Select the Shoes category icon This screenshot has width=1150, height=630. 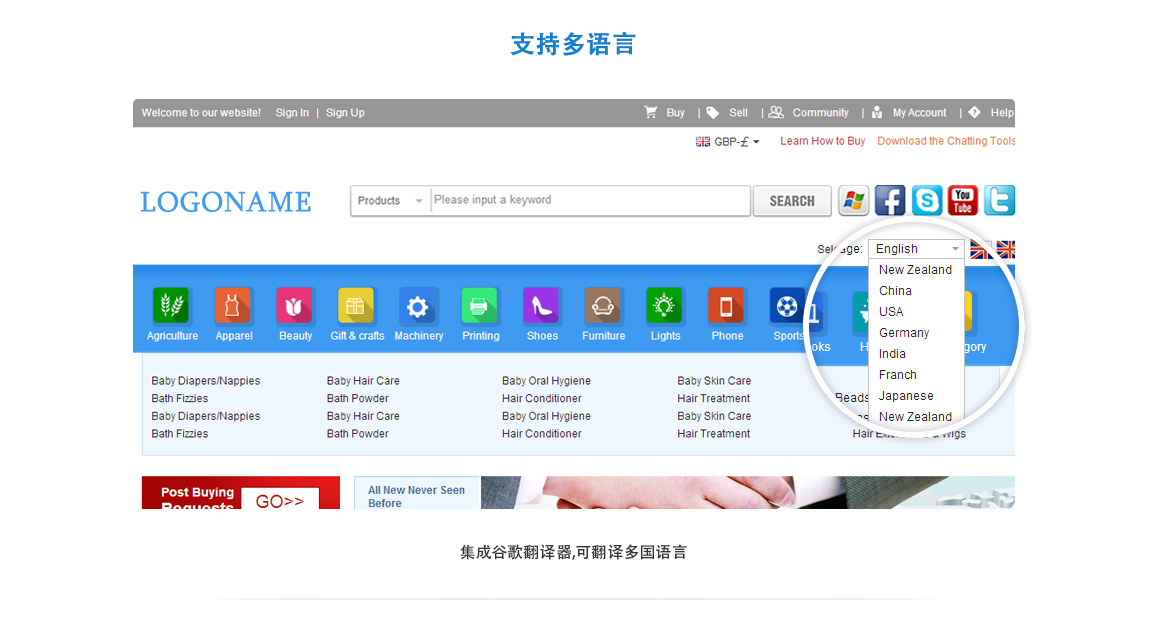[x=541, y=306]
